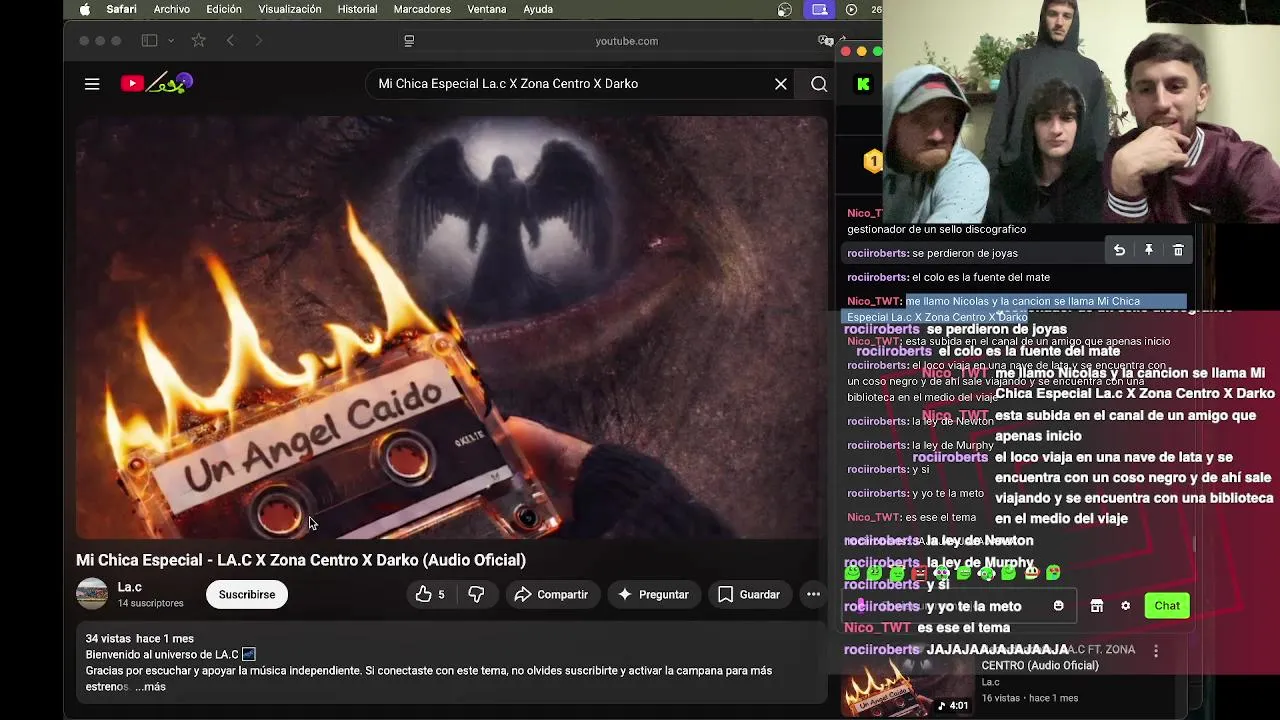Subscribe with the Suscribirse button
Screen dimensions: 1280x720
point(247,595)
